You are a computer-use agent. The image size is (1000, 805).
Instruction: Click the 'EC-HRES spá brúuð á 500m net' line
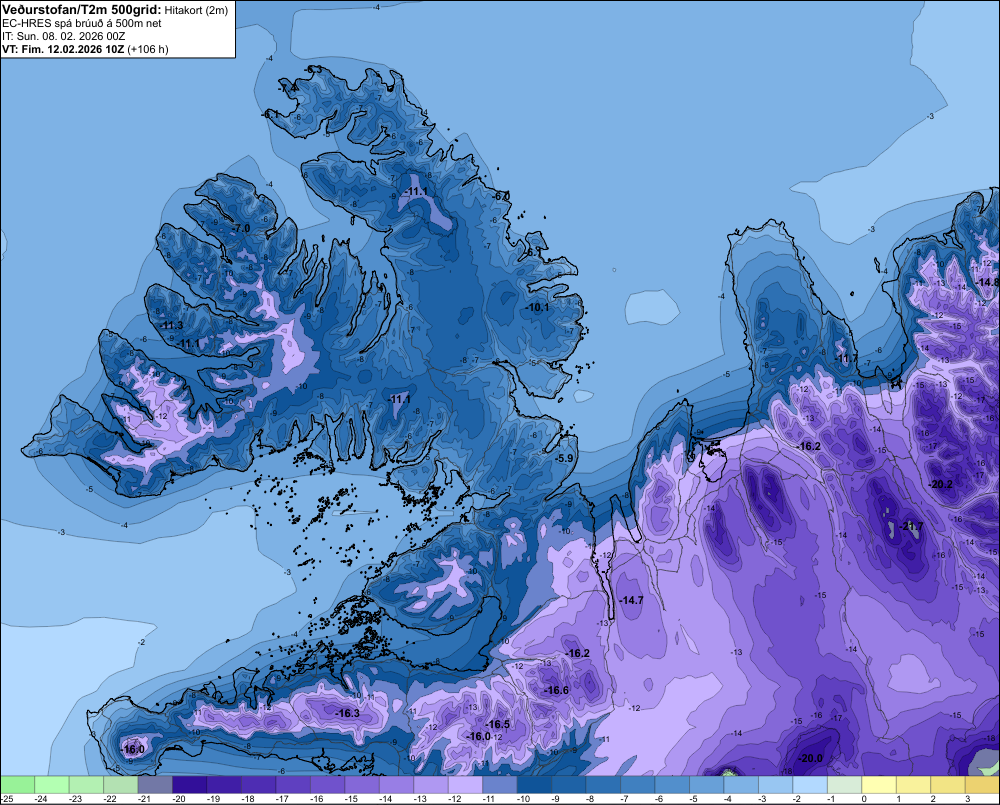coord(82,24)
